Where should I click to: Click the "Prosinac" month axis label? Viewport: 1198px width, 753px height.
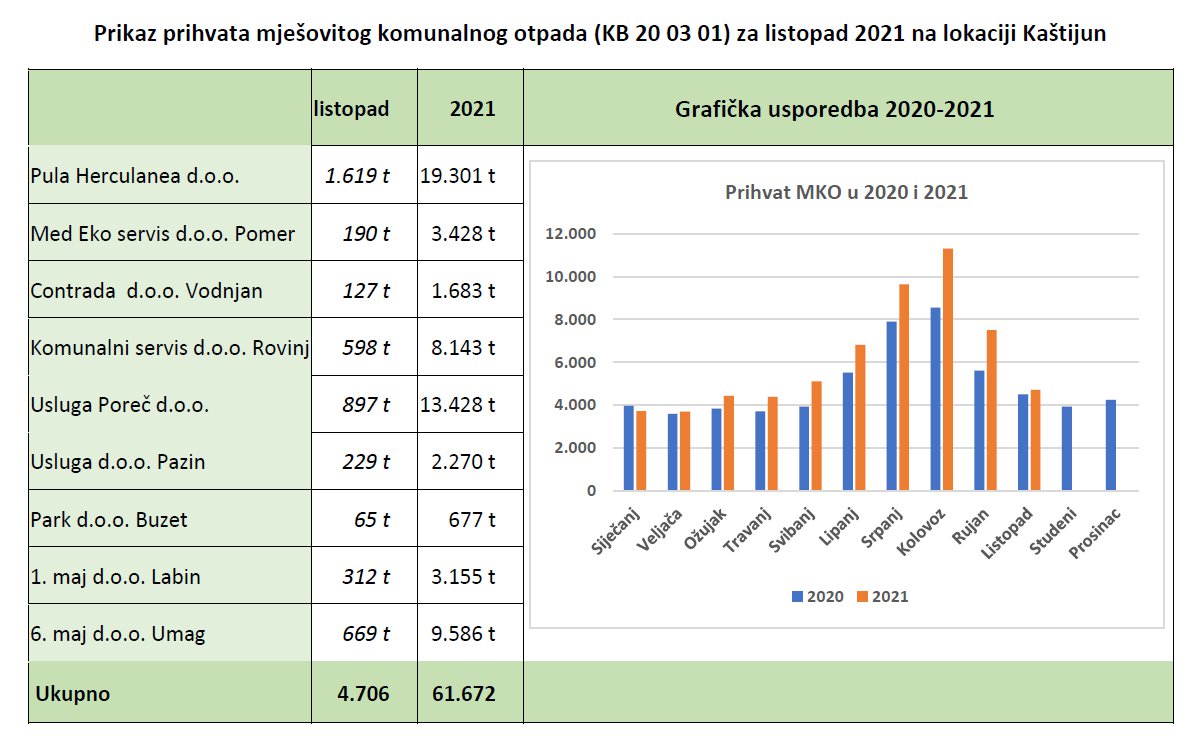pos(1095,533)
